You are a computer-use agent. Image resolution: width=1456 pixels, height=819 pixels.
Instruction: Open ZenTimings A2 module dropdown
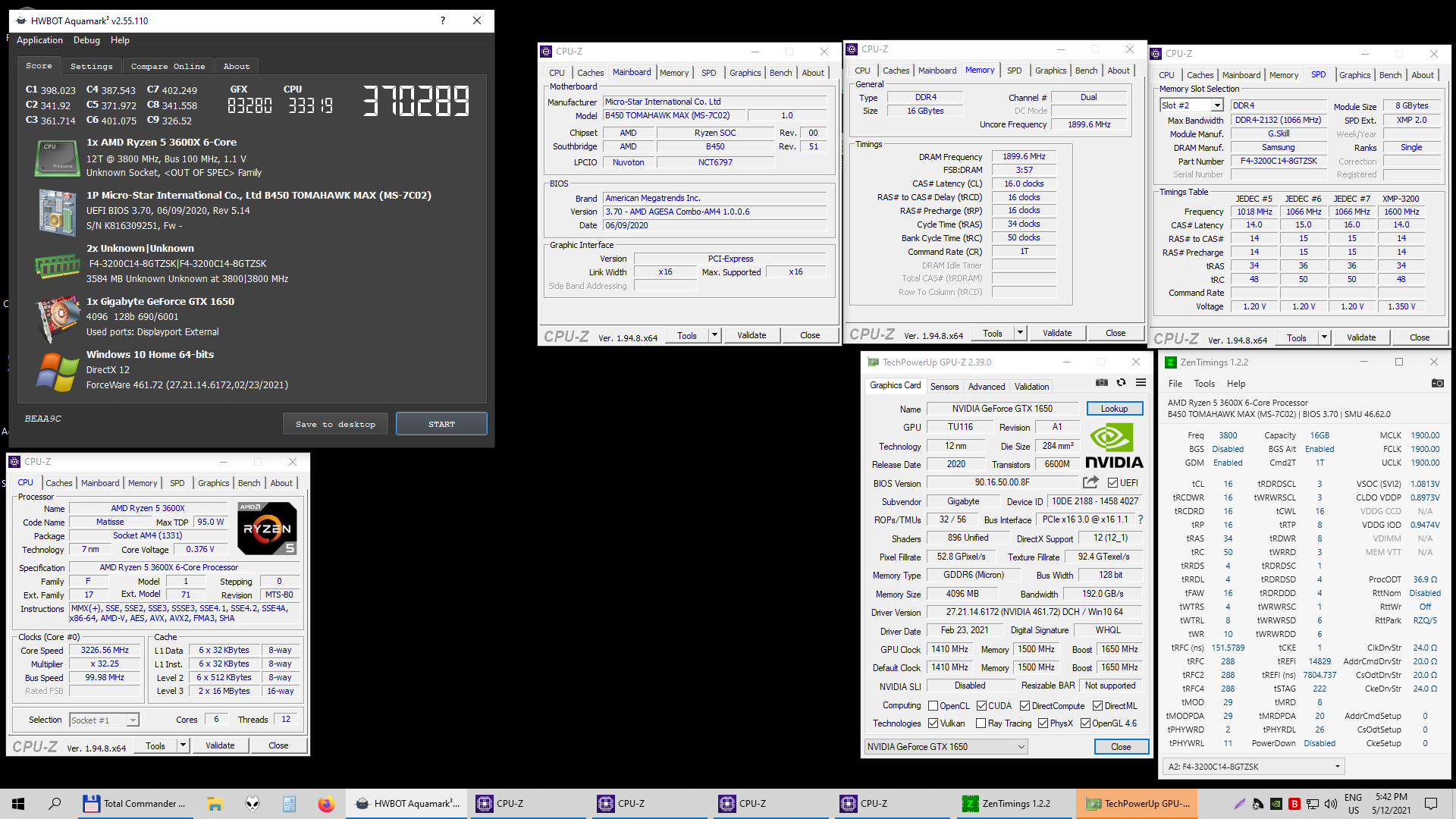(1254, 767)
